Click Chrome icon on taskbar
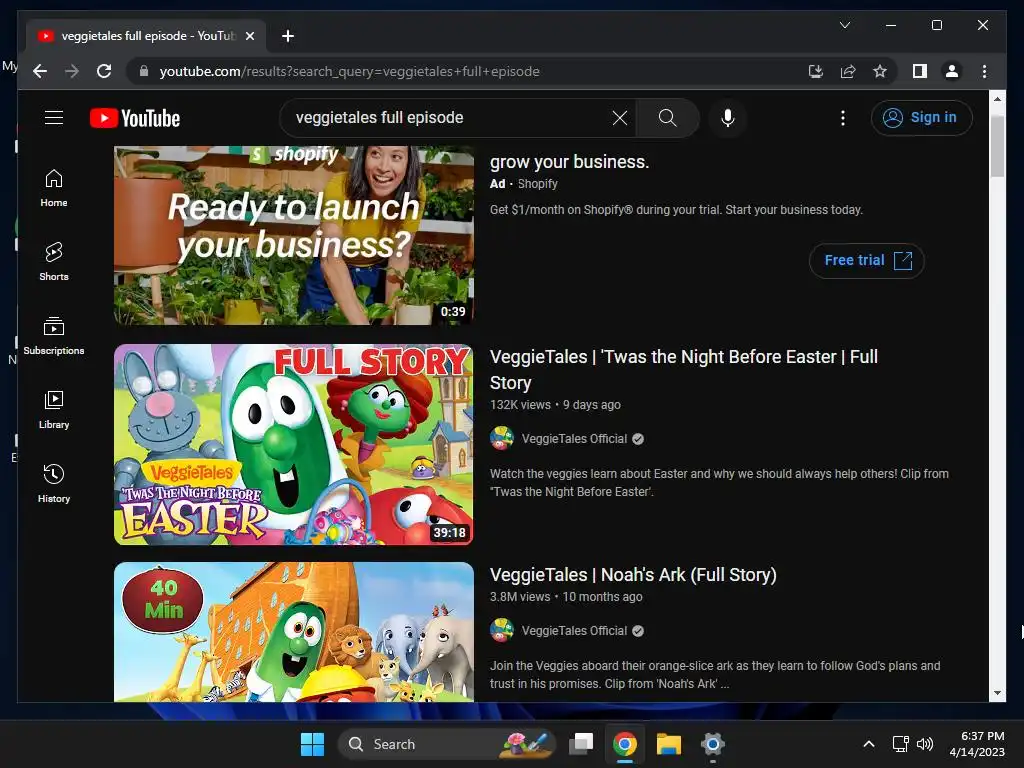The image size is (1024, 768). click(625, 744)
